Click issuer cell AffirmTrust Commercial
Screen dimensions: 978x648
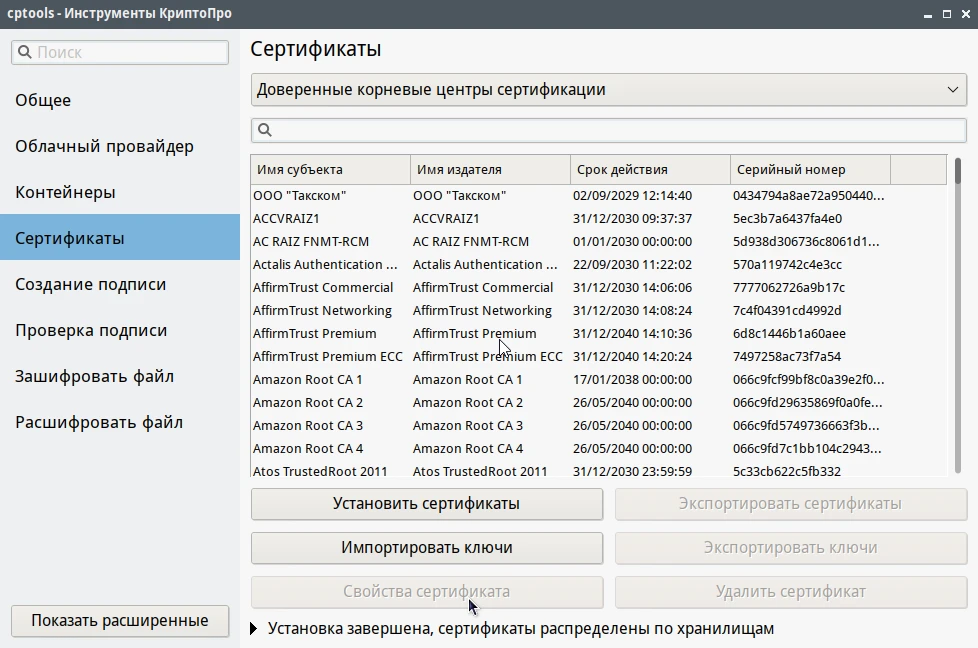coord(483,288)
